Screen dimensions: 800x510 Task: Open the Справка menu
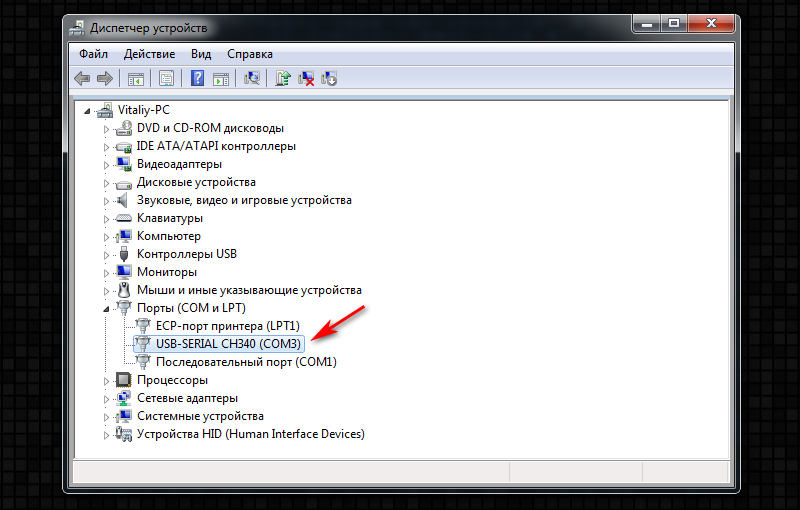click(x=249, y=54)
